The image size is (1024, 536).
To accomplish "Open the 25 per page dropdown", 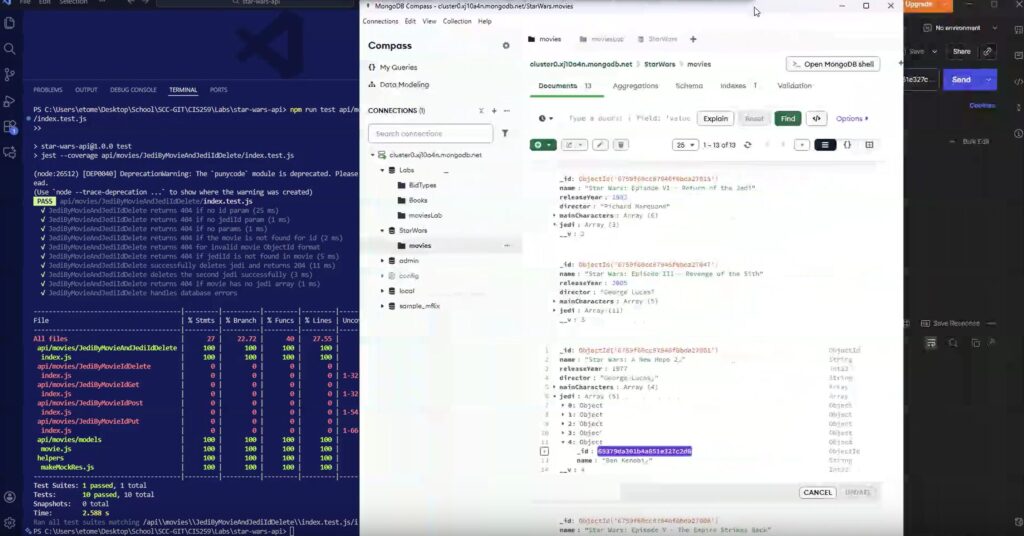I will coord(686,145).
